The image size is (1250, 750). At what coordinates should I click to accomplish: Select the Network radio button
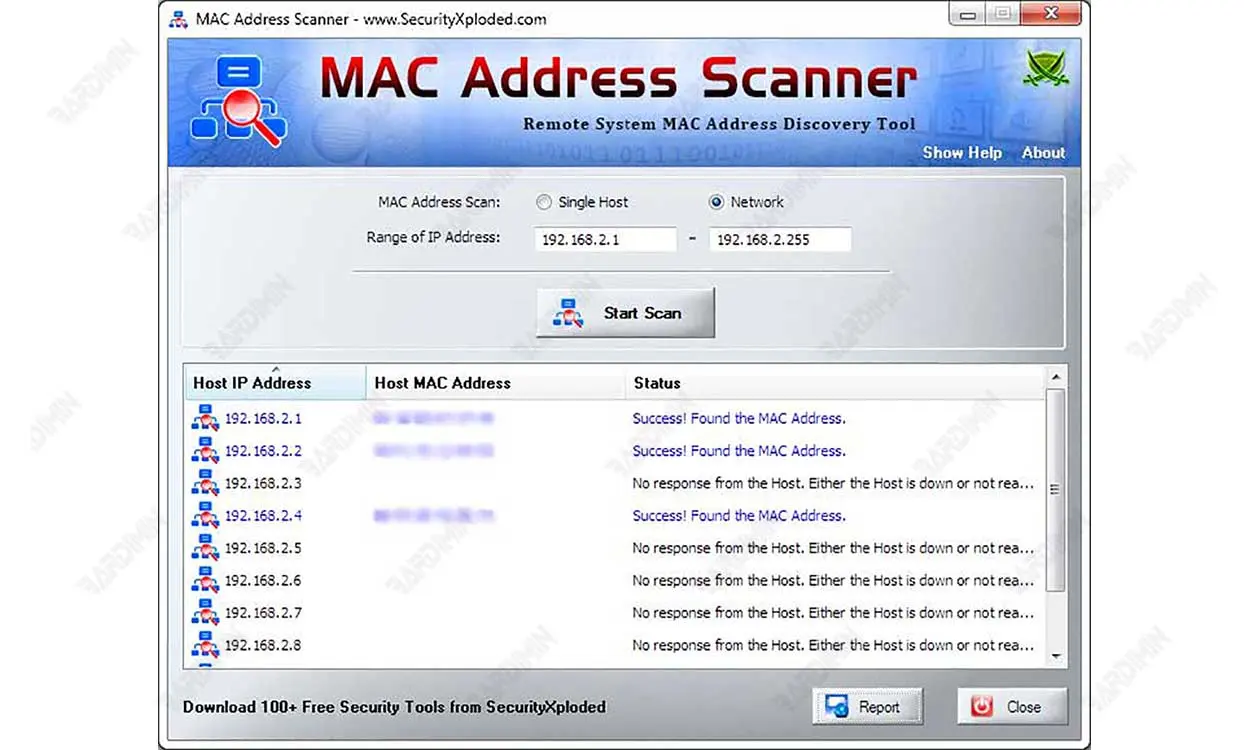pyautogui.click(x=716, y=202)
